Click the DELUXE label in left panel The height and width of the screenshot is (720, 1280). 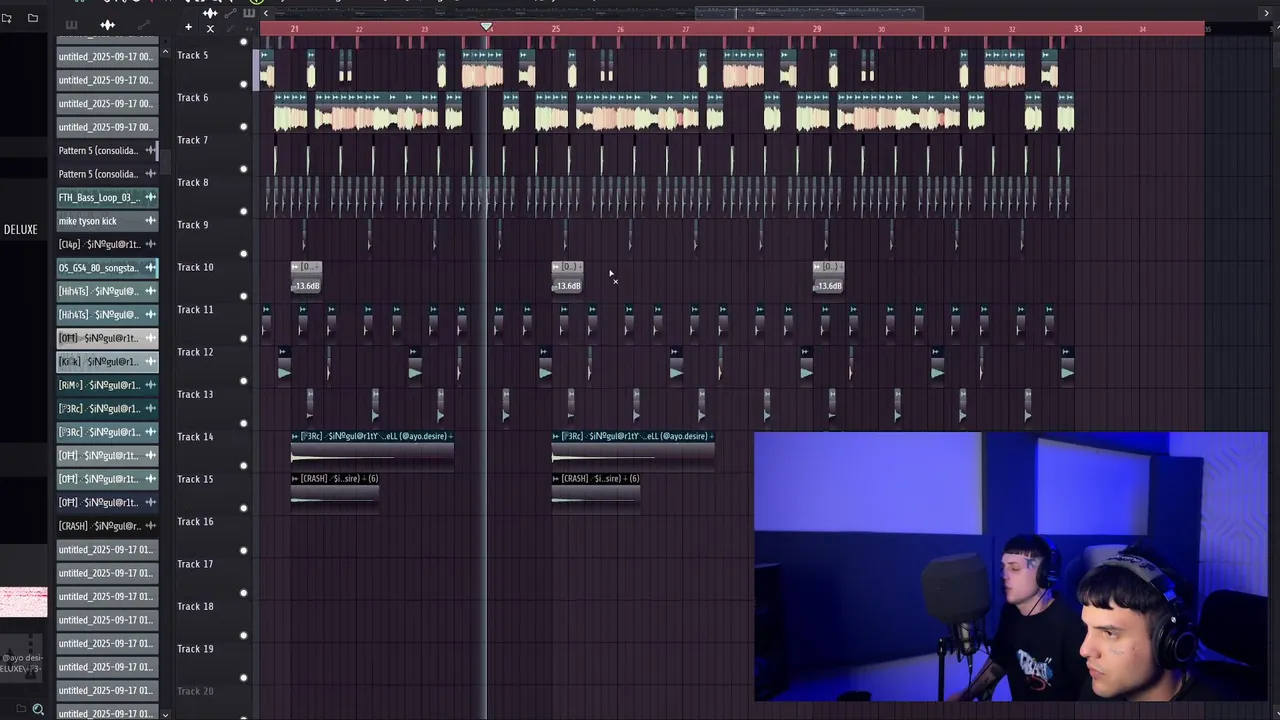tap(20, 229)
